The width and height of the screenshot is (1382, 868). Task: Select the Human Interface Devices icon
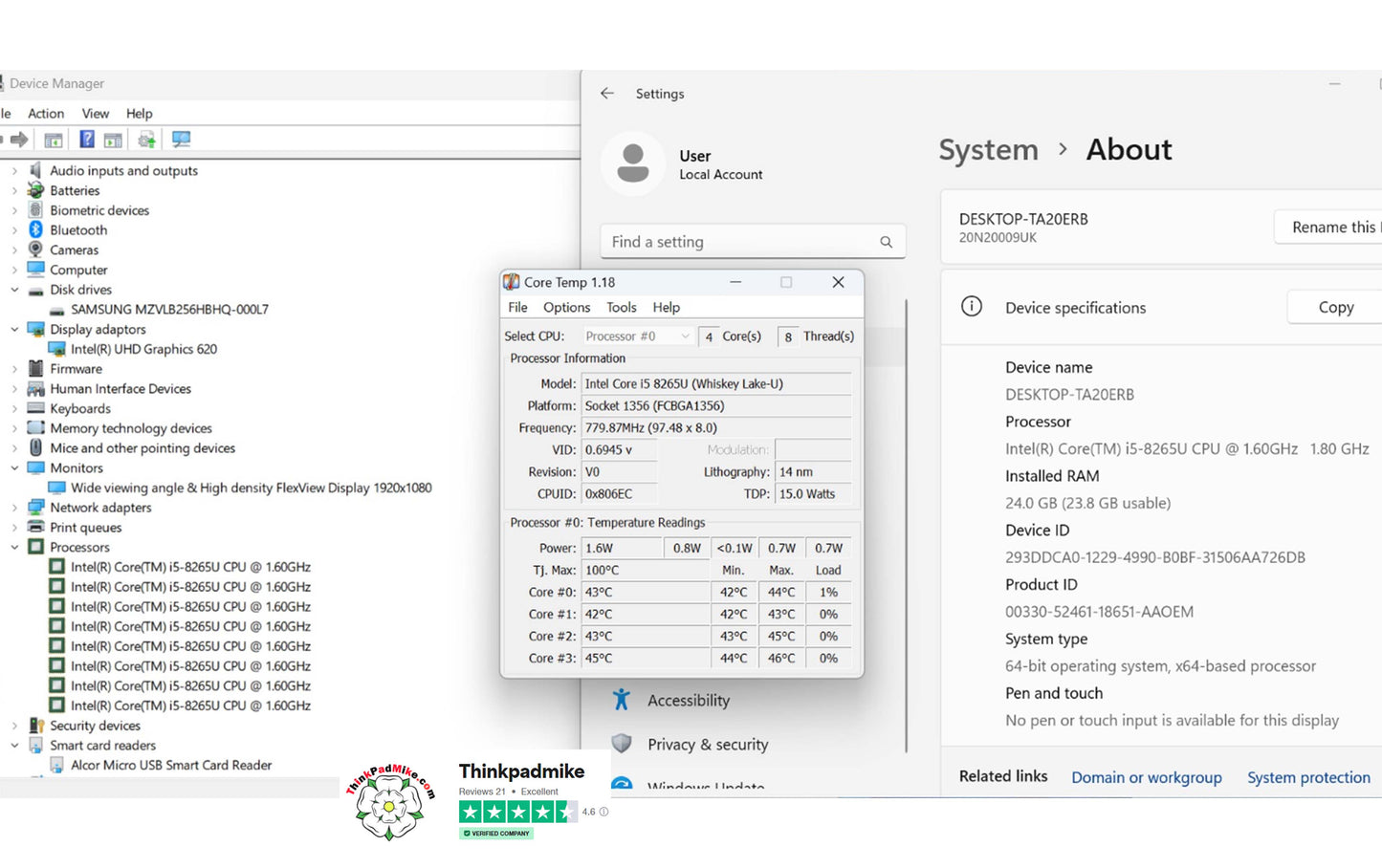point(35,388)
